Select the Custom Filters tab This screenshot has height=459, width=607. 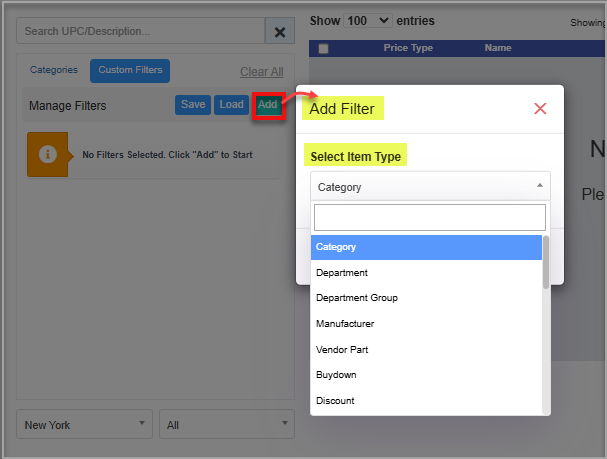coord(130,70)
